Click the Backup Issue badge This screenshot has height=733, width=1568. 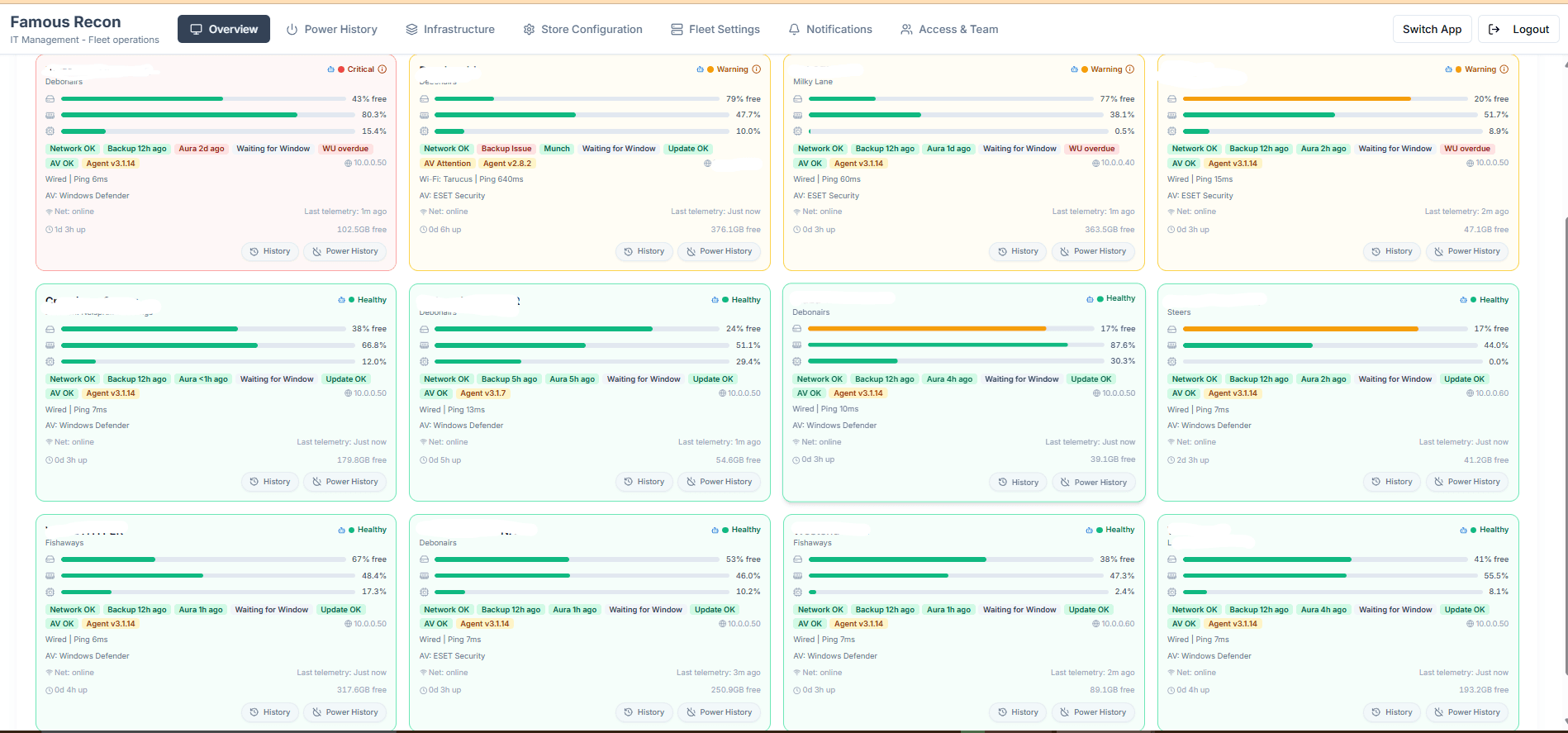(506, 149)
